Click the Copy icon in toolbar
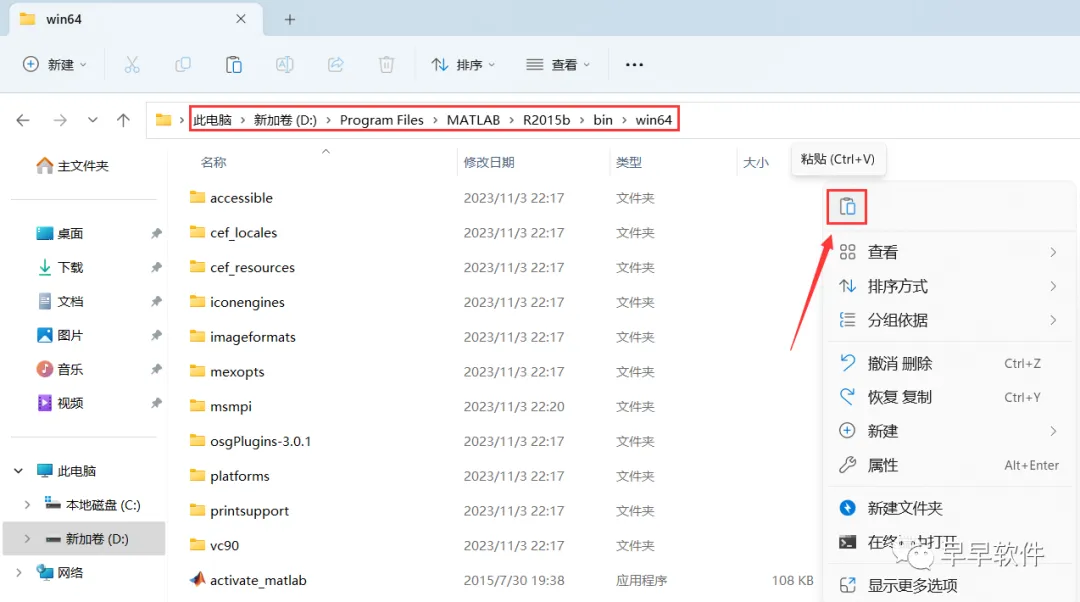 183,65
